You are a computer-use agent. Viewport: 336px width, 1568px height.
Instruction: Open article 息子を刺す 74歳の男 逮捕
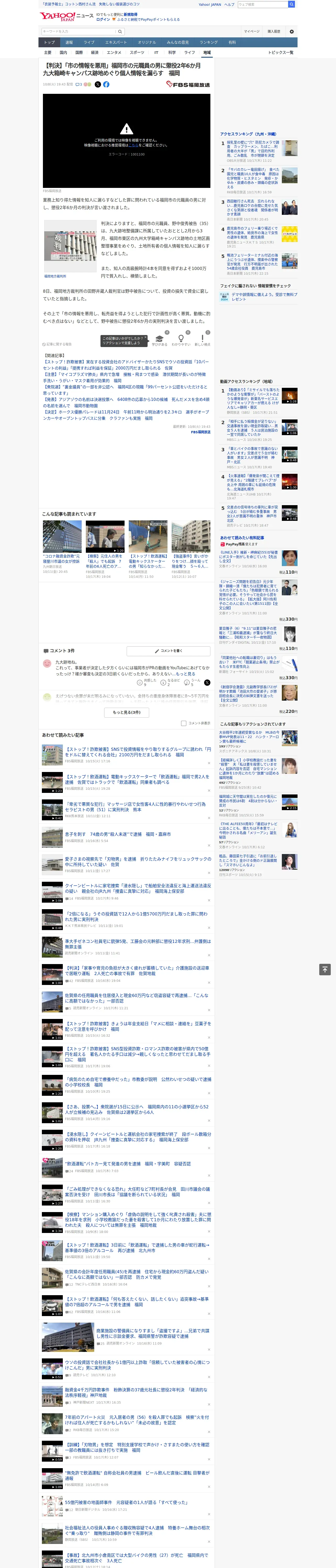[x=118, y=834]
